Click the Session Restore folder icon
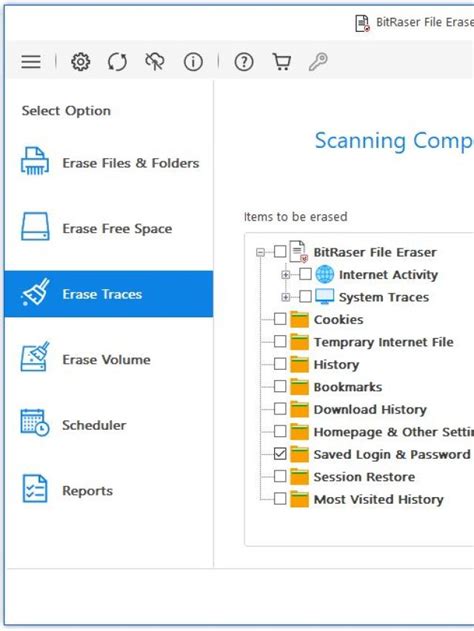Viewport: 474px width, 631px height. (x=299, y=476)
